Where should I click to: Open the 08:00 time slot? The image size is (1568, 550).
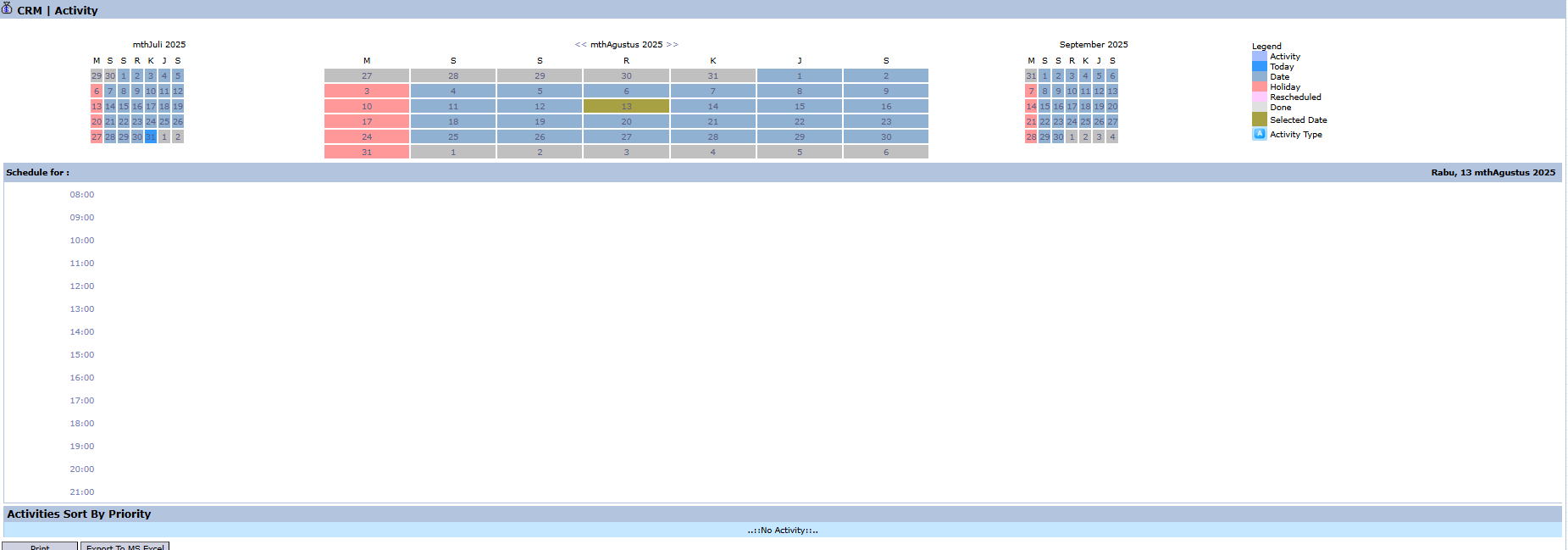tap(82, 195)
